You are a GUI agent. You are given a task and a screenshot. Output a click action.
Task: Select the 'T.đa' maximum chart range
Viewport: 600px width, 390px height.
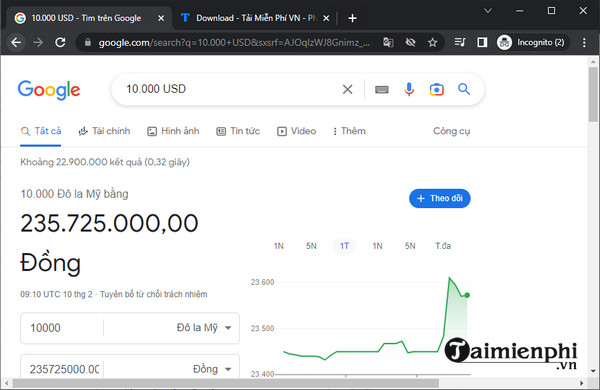(x=443, y=246)
